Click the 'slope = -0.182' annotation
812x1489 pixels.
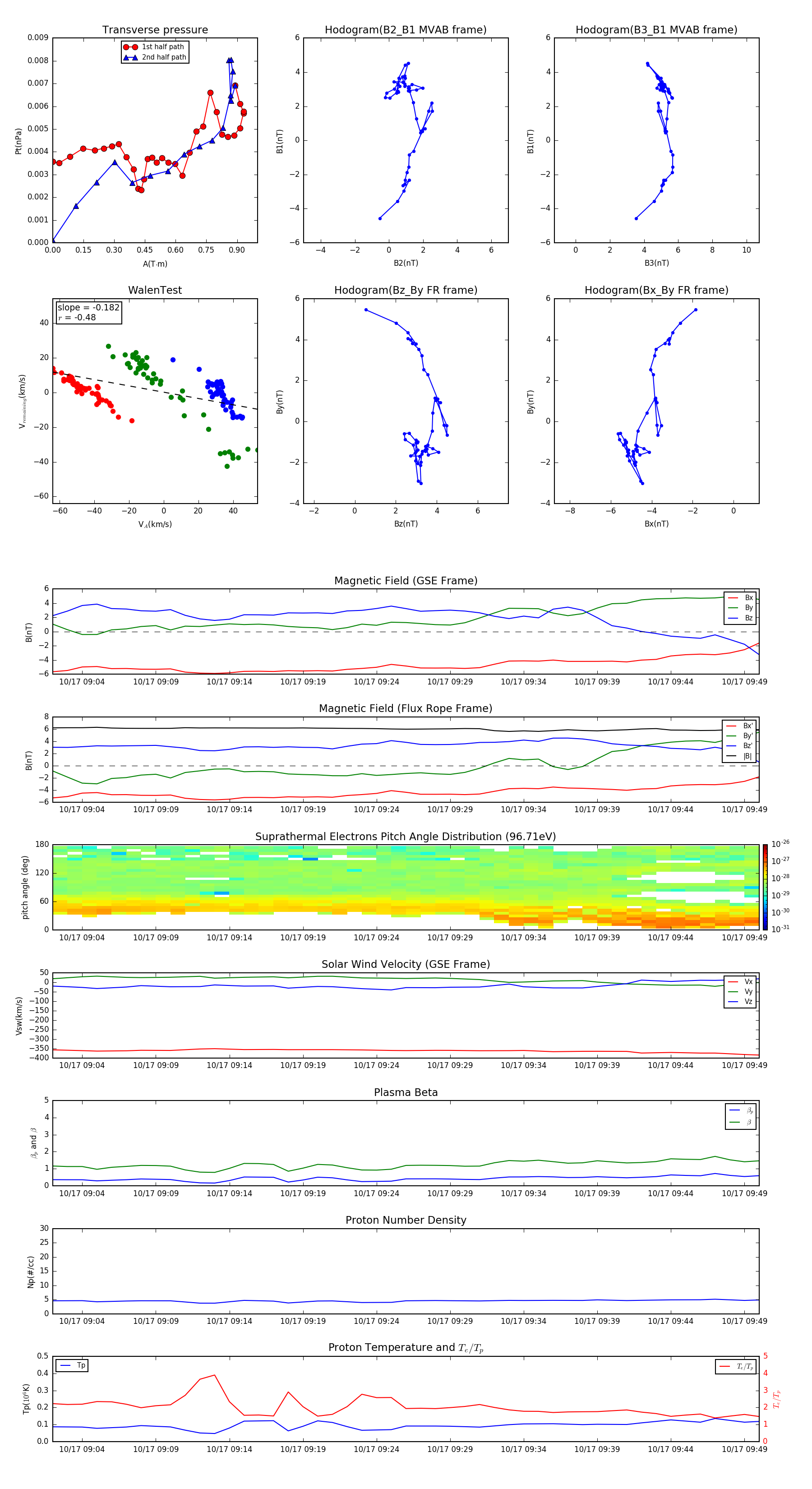(88, 308)
